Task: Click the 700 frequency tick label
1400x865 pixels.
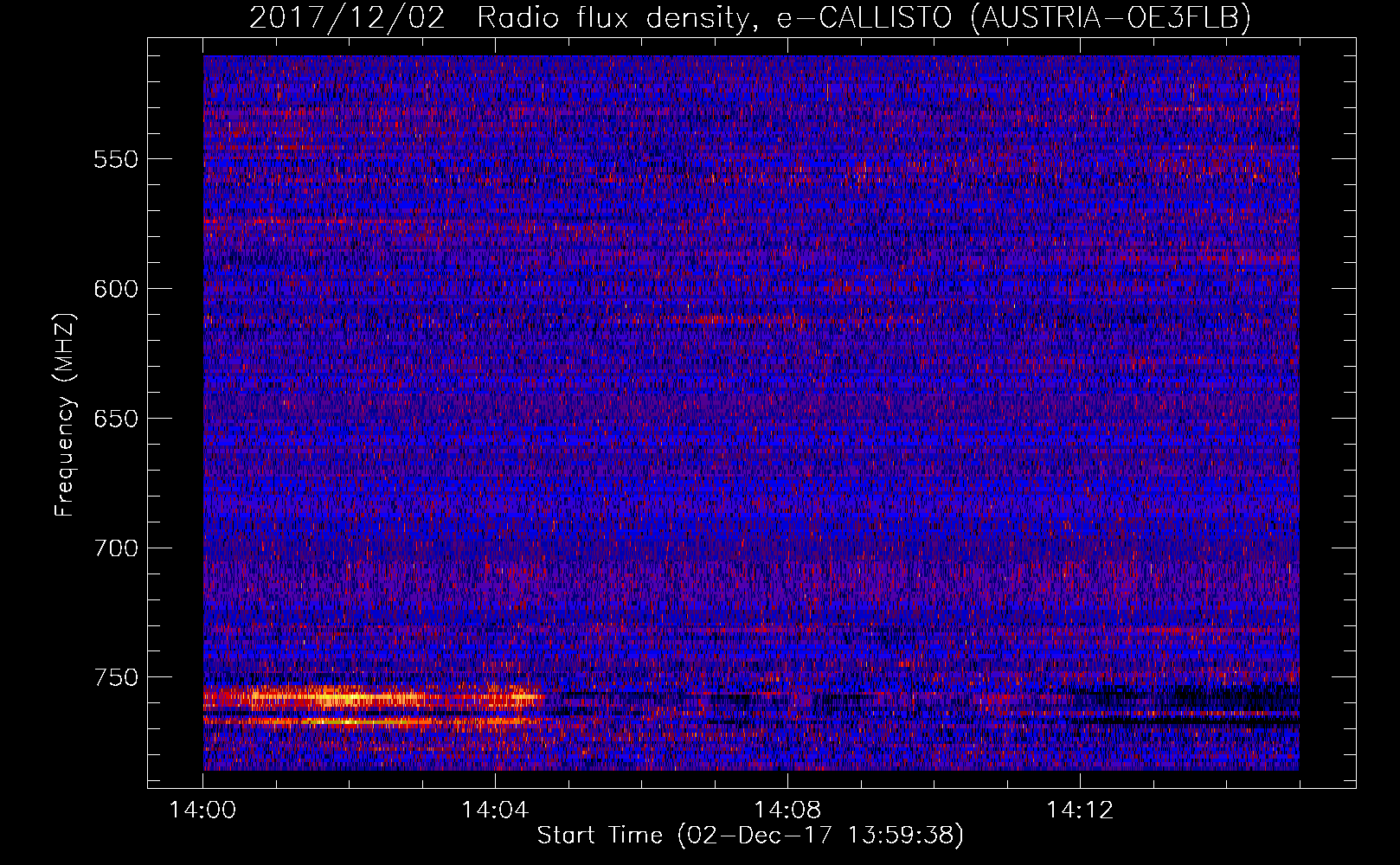Action: pyautogui.click(x=116, y=548)
